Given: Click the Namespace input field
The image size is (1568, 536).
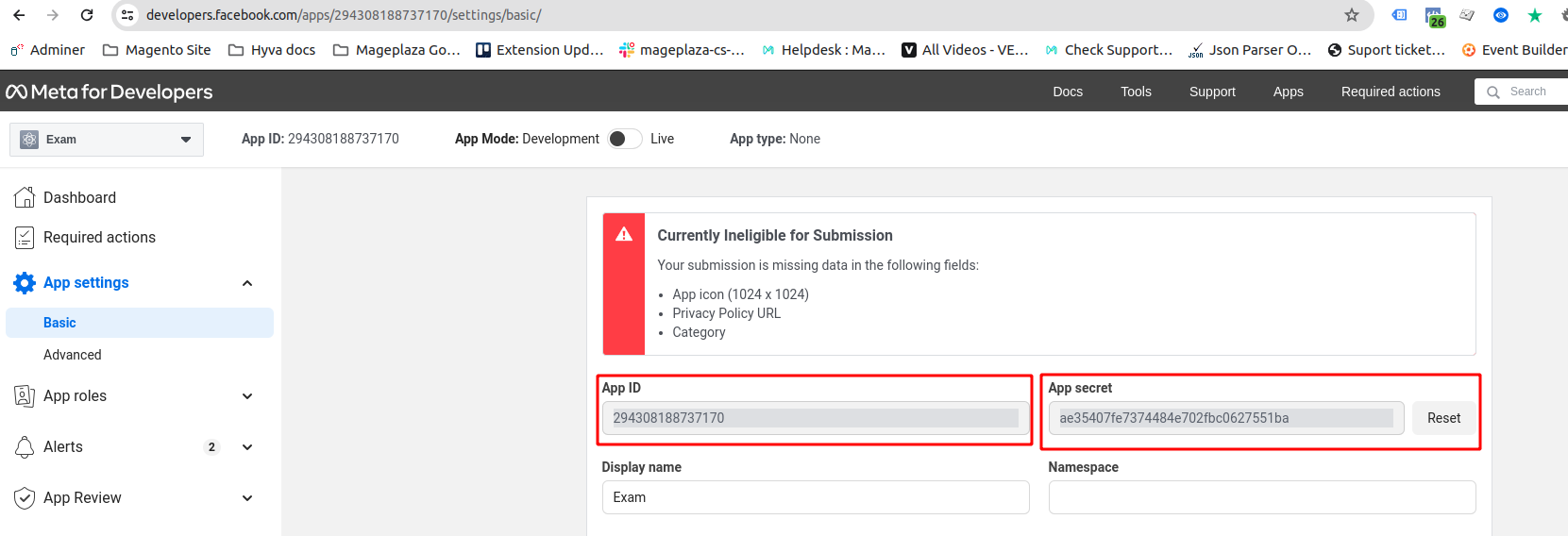Looking at the screenshot, I should pos(1261,497).
